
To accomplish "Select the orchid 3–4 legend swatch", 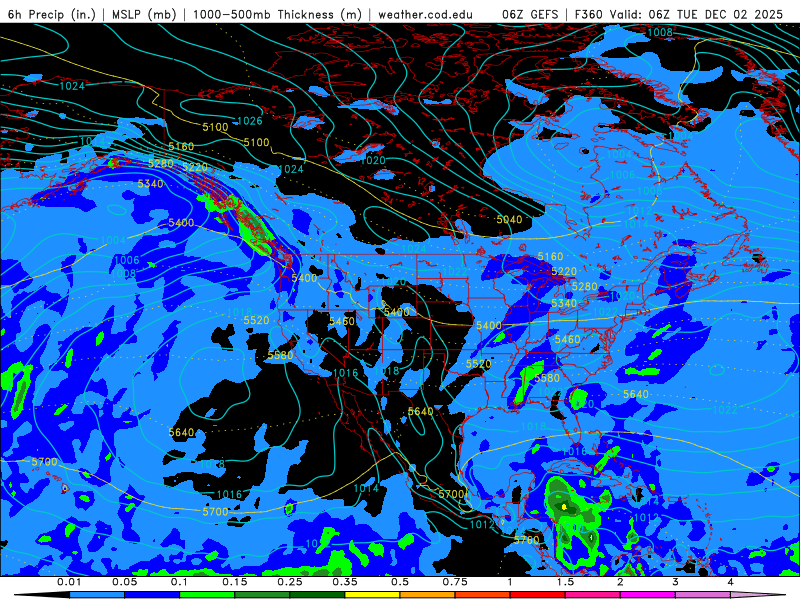I will [703, 595].
